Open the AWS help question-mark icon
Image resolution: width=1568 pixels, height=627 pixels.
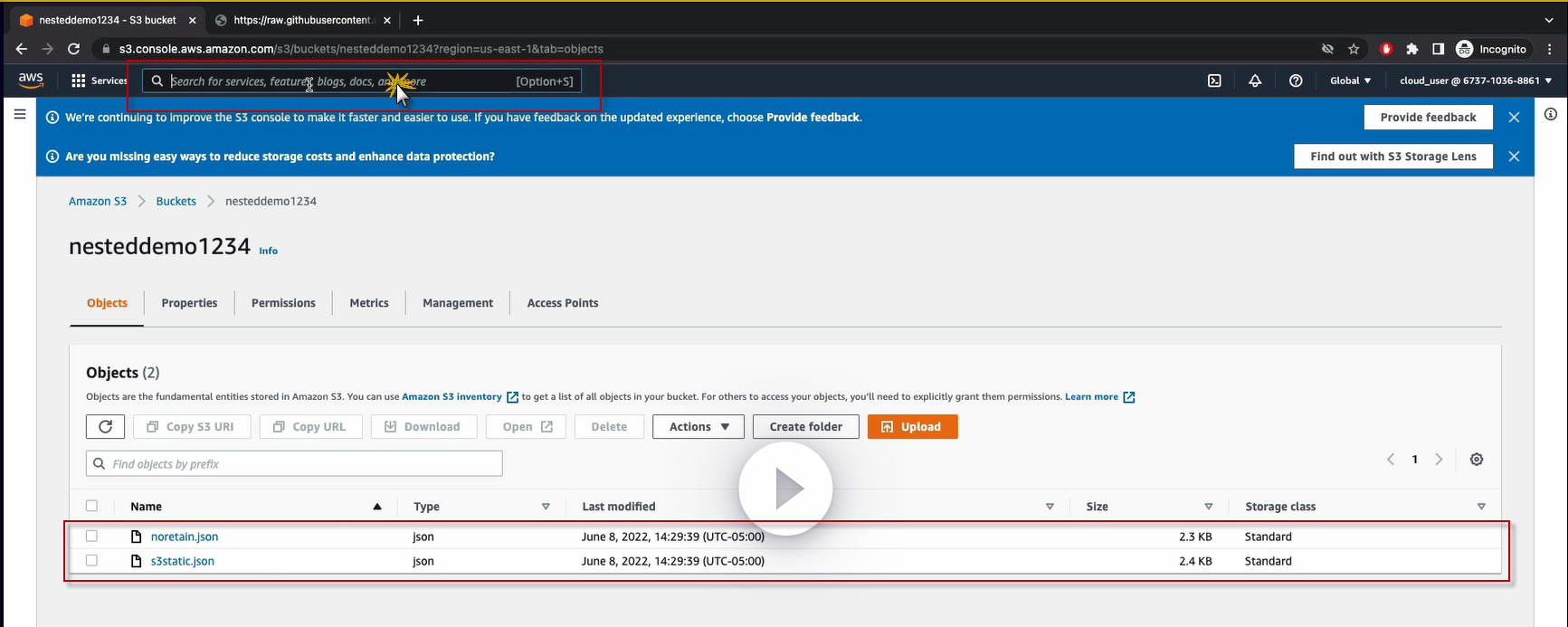pyautogui.click(x=1296, y=81)
